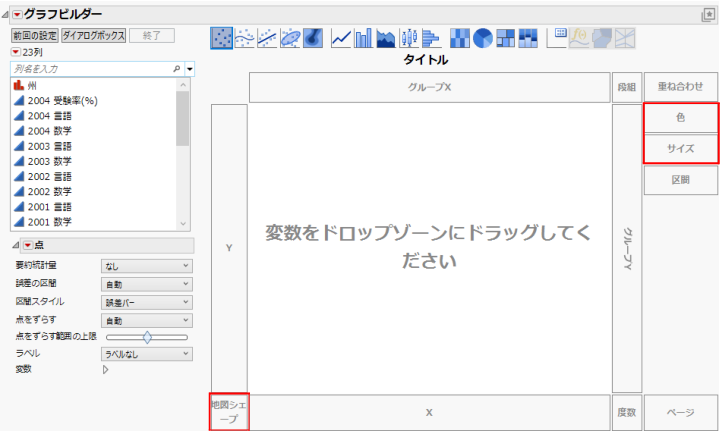Click scroll-down arrow of column list
The height and width of the screenshot is (431, 722).
(x=183, y=224)
